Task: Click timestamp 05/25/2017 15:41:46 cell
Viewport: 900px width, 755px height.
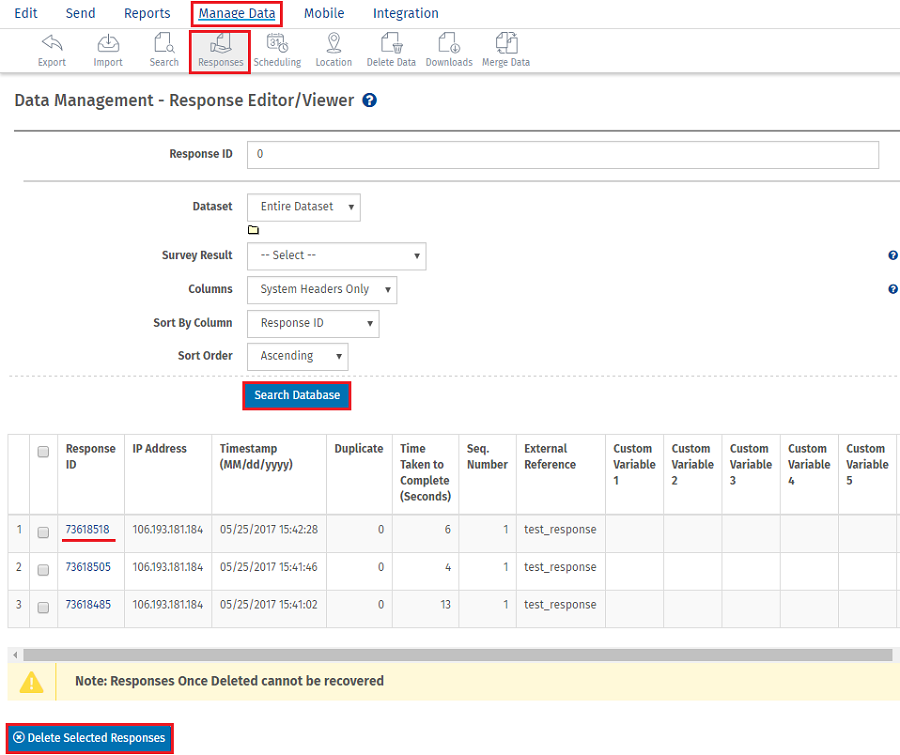Action: click(269, 567)
